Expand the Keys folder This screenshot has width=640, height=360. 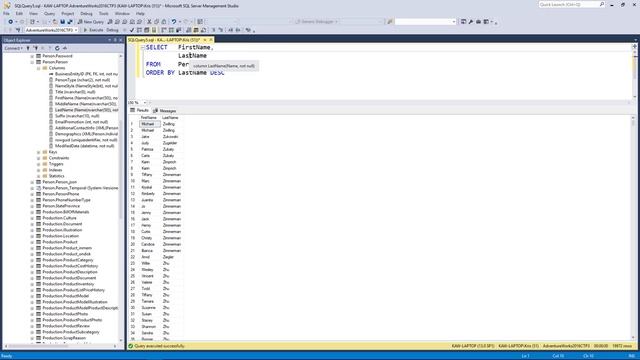click(39, 152)
